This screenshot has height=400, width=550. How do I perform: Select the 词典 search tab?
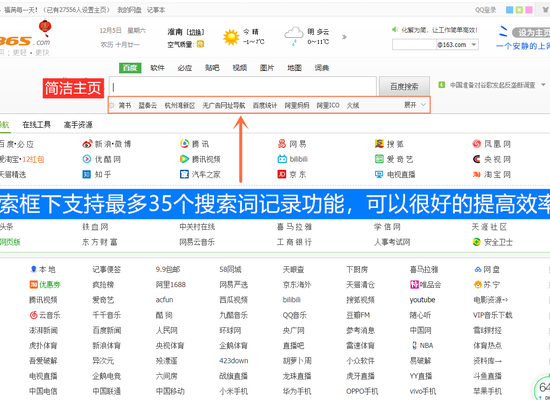[322, 68]
